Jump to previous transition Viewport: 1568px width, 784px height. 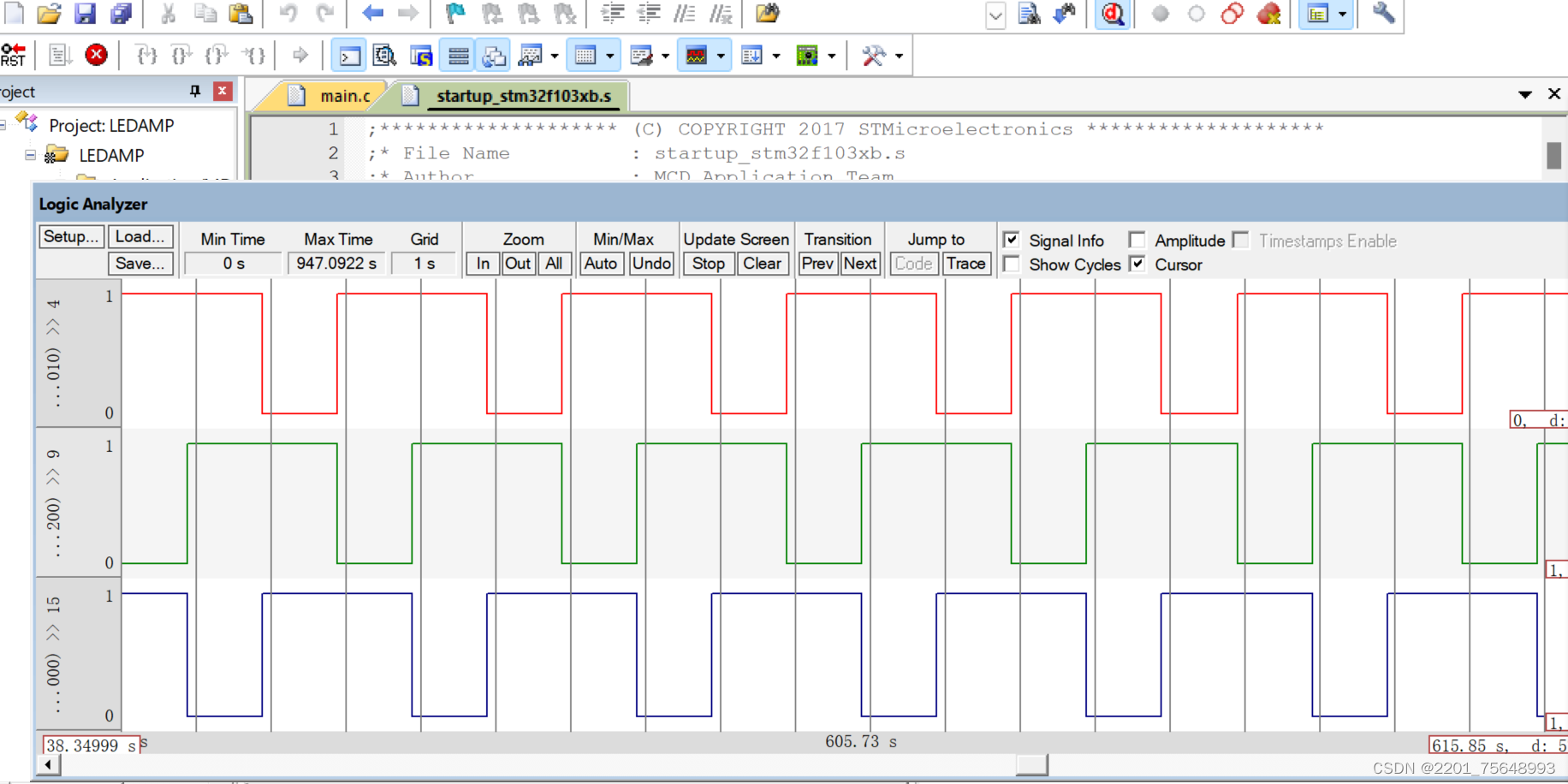(x=817, y=264)
